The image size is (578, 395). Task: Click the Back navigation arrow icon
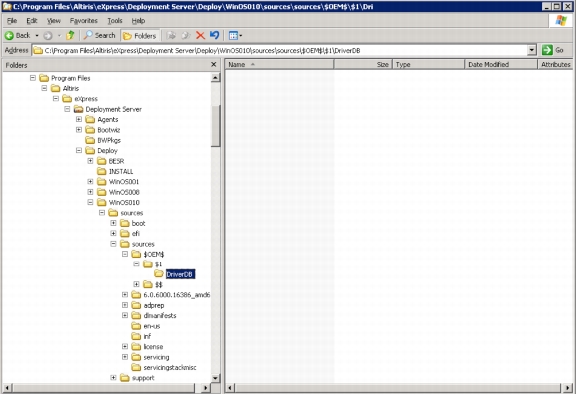point(9,36)
